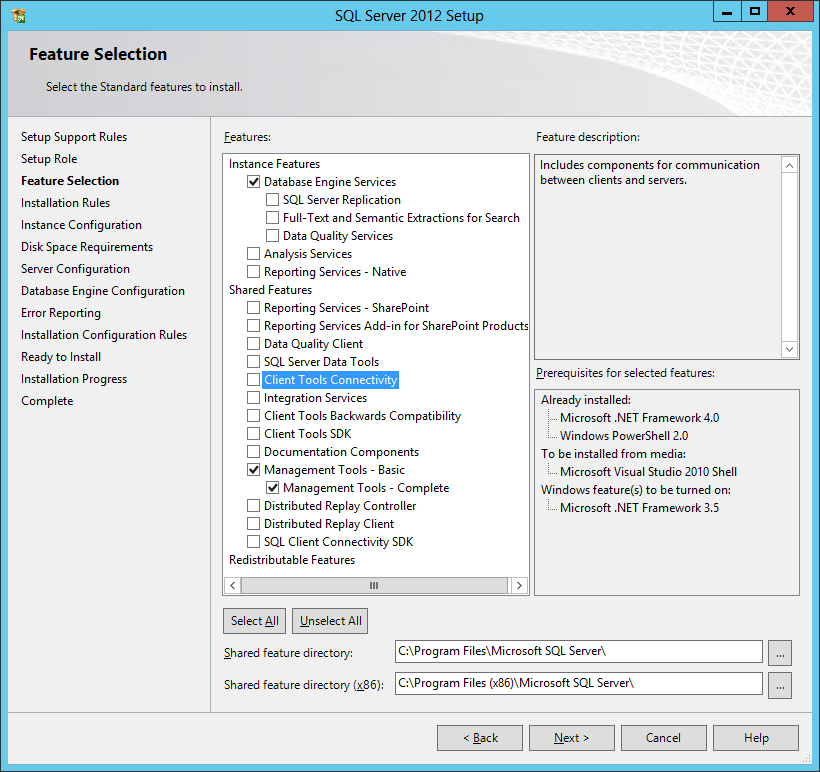Enable Data Quality Client
Viewport: 820px width, 772px height.
pos(254,343)
